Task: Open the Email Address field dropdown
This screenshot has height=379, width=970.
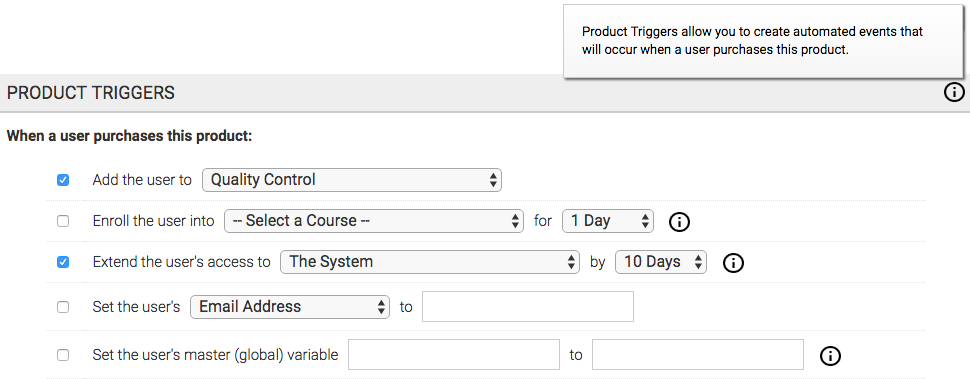Action: tap(290, 307)
